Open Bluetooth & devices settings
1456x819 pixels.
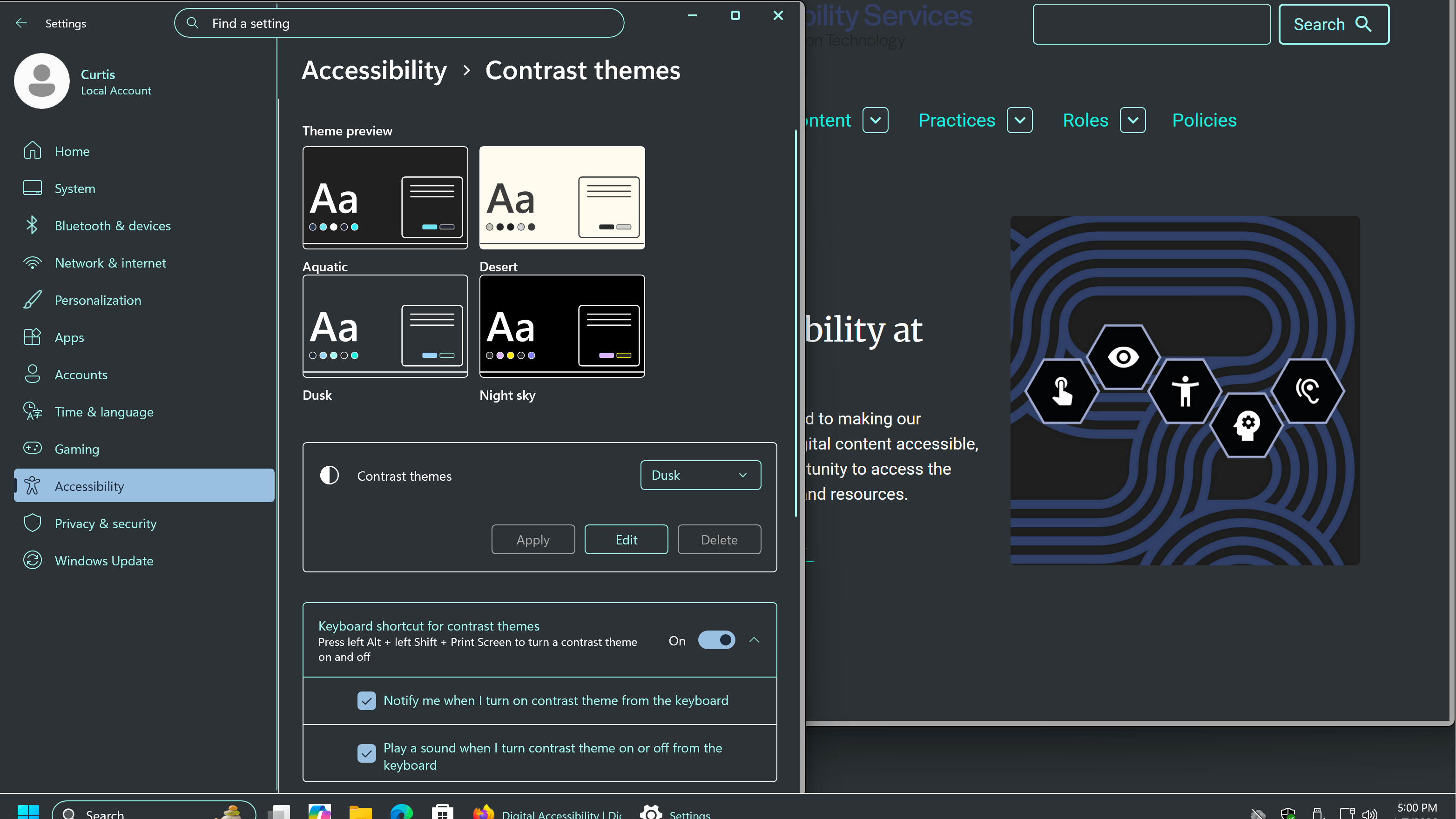coord(144,226)
